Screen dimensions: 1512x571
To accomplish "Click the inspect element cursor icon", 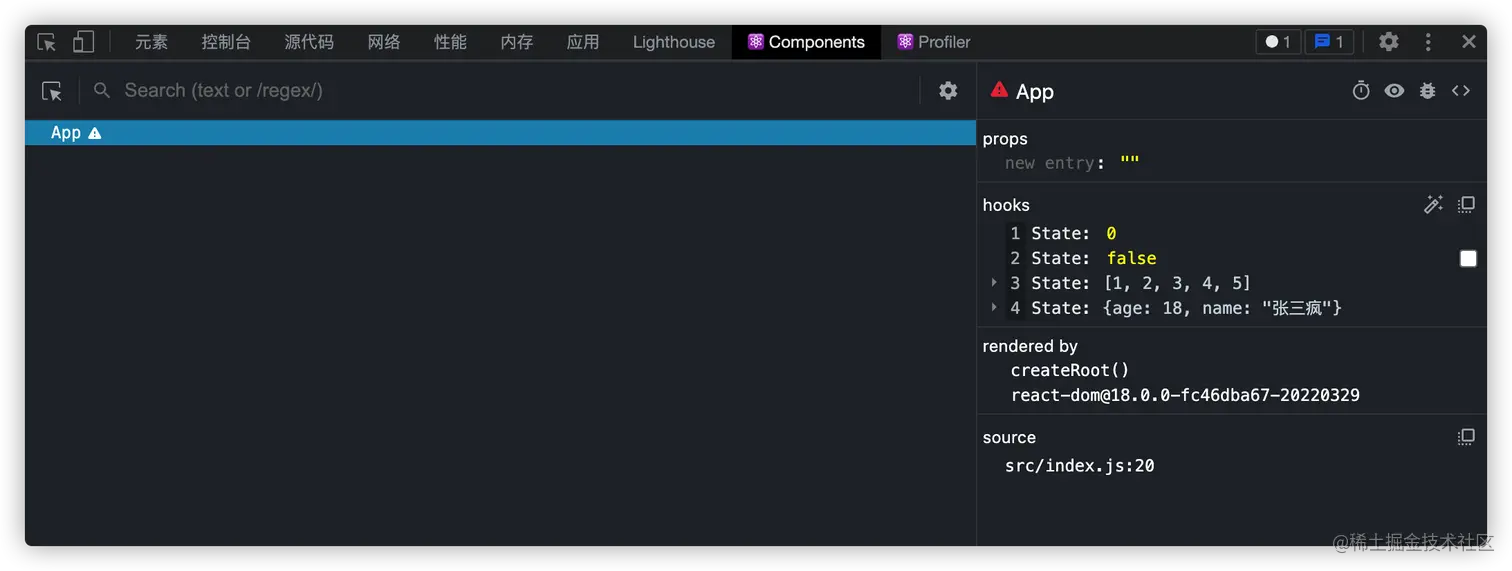I will click(47, 42).
